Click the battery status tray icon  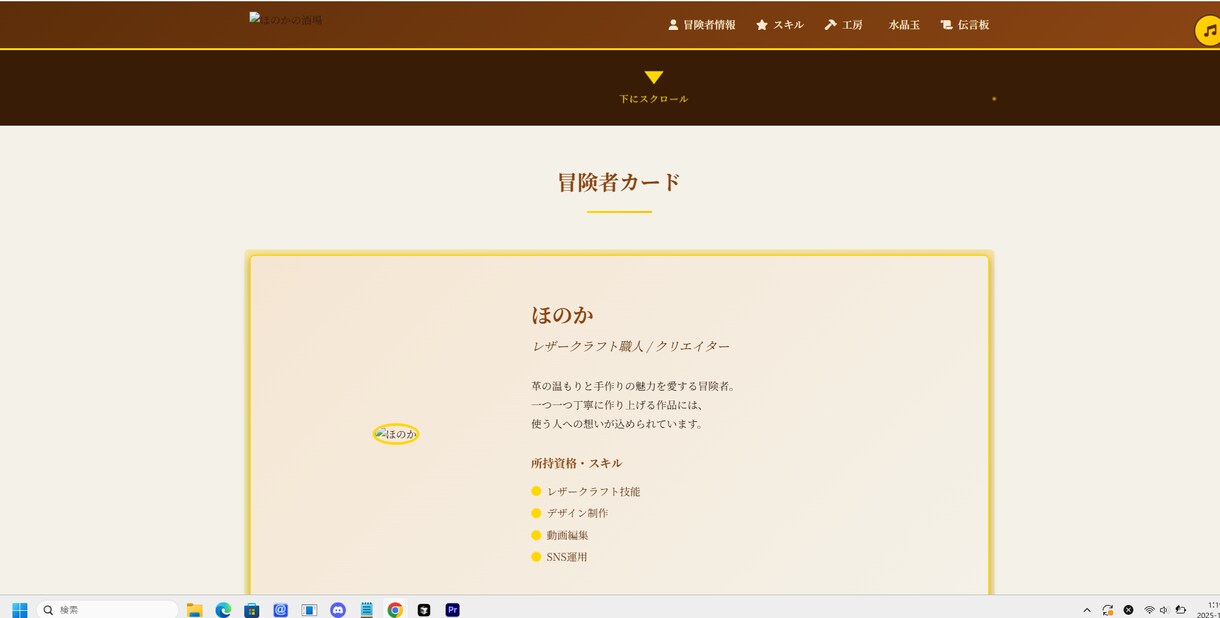pos(1181,610)
